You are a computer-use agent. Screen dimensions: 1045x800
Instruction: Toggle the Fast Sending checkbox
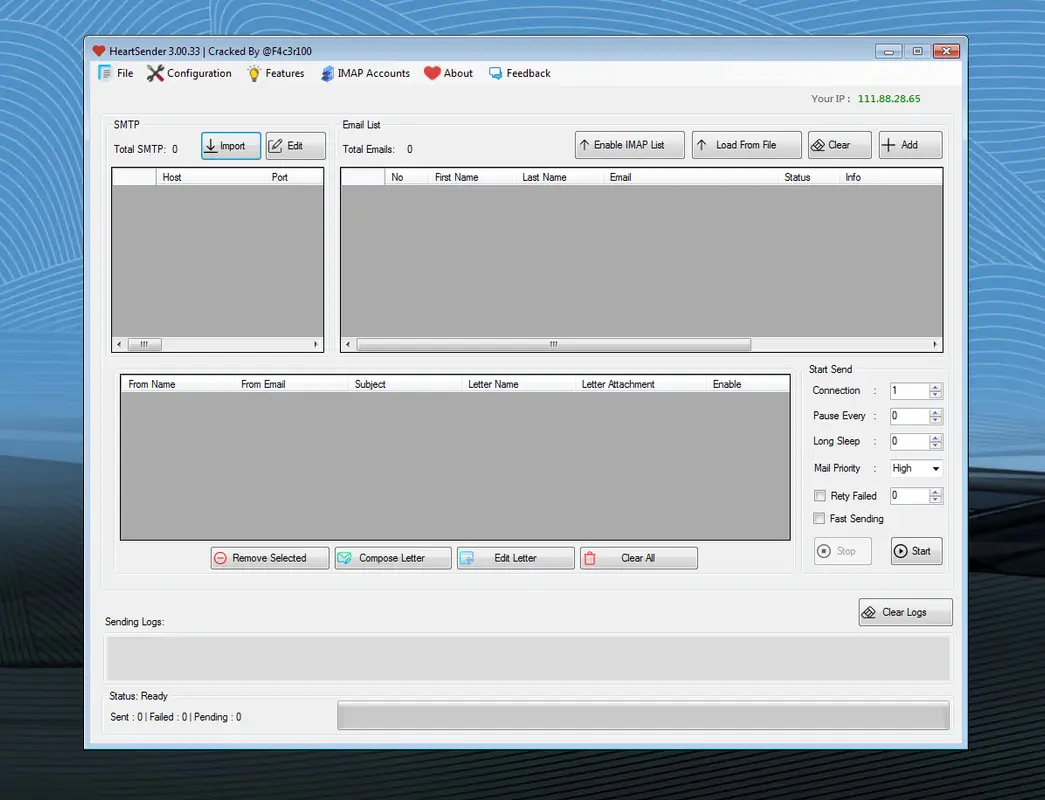(820, 519)
